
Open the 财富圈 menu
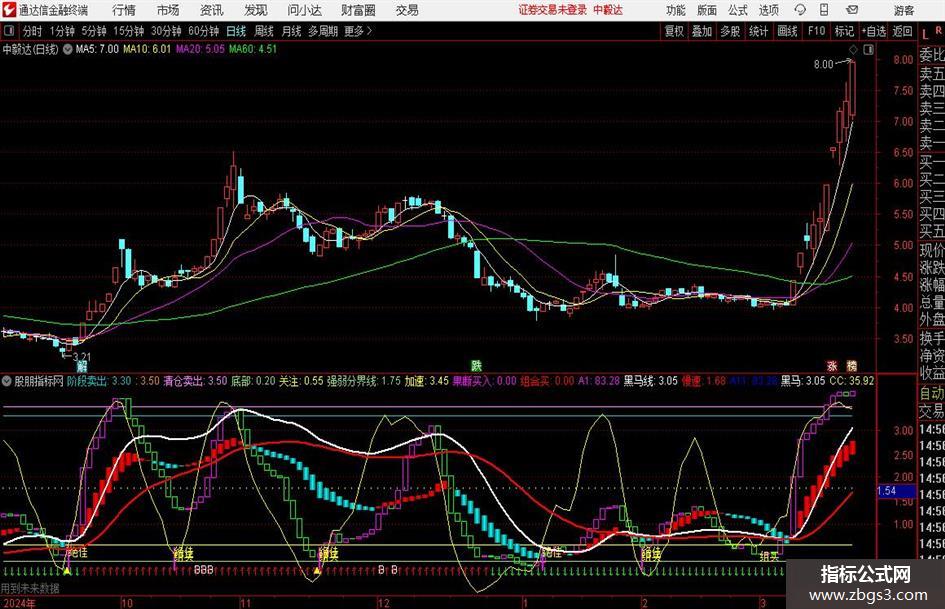click(358, 10)
